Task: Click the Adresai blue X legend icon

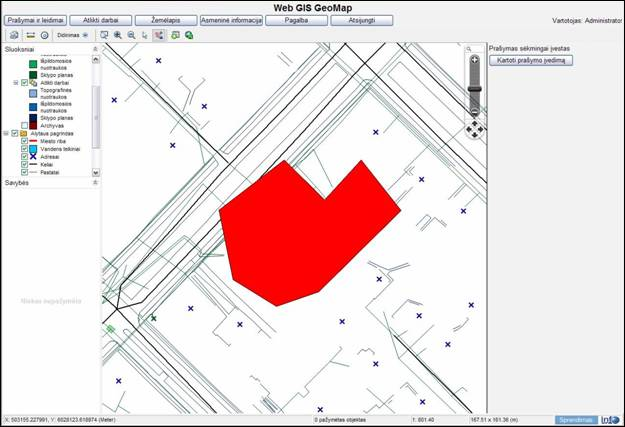Action: point(33,157)
